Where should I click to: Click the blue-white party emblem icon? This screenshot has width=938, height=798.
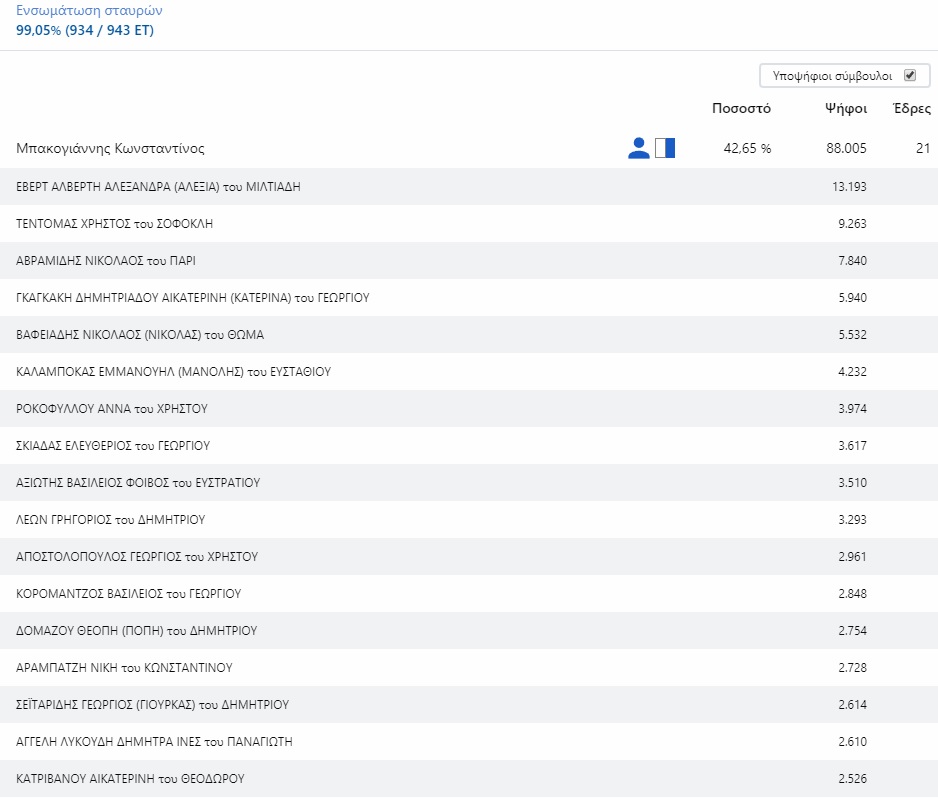pos(665,148)
